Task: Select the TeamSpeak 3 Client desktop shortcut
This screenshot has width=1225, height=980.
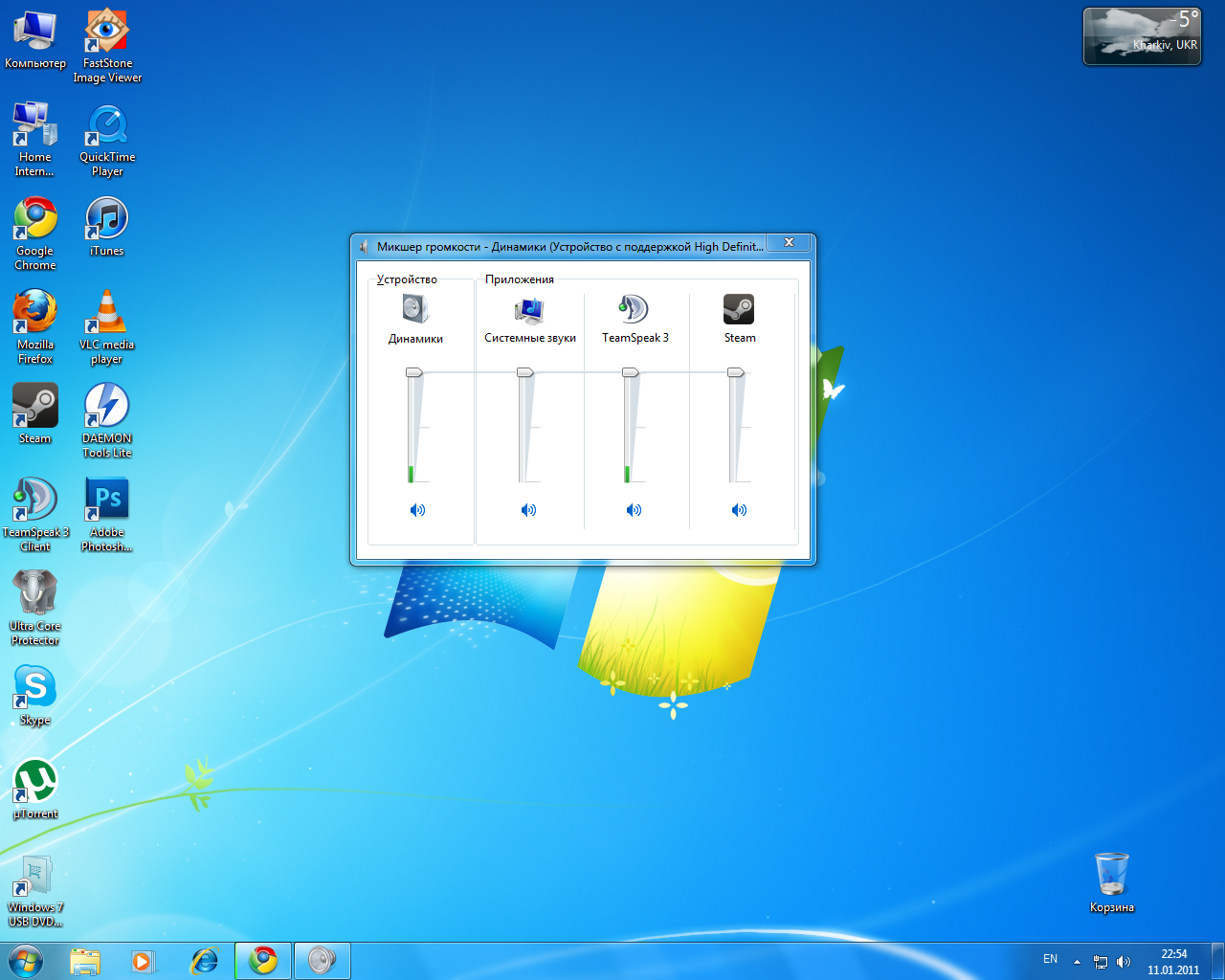Action: click(35, 515)
